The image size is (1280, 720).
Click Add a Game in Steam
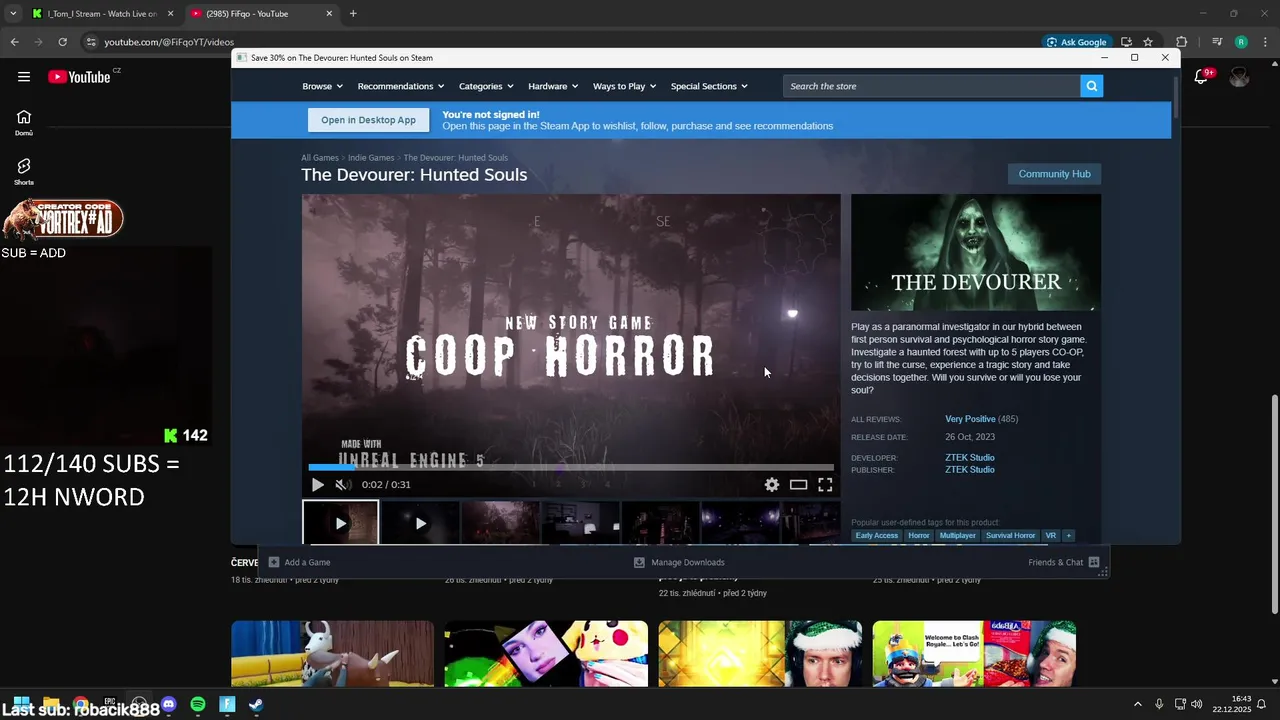[299, 562]
